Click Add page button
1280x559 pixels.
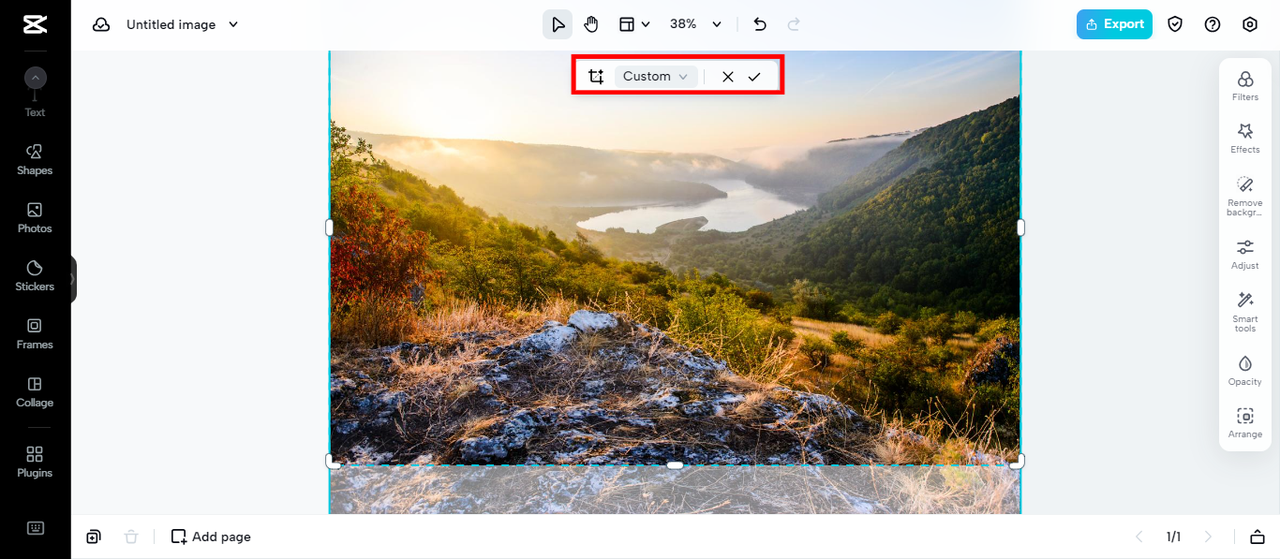tap(211, 537)
